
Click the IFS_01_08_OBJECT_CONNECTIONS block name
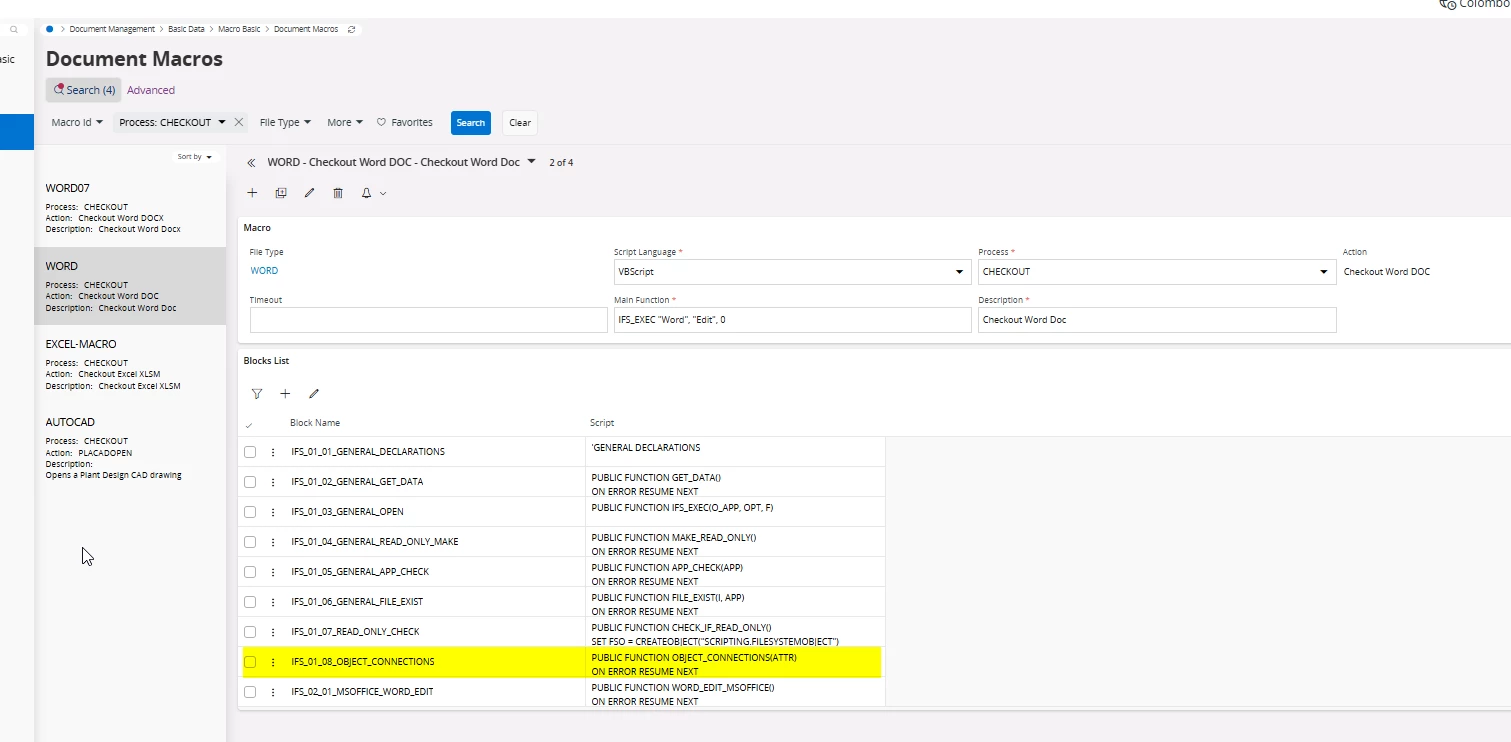[x=363, y=662]
